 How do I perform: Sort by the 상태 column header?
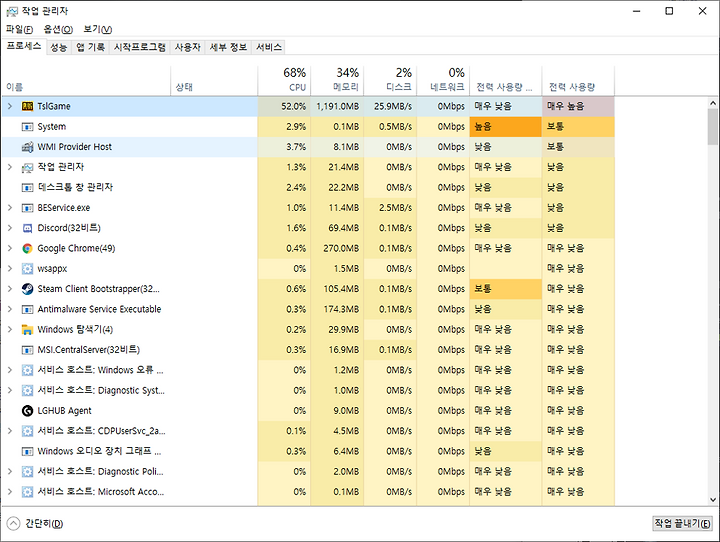pyautogui.click(x=214, y=80)
